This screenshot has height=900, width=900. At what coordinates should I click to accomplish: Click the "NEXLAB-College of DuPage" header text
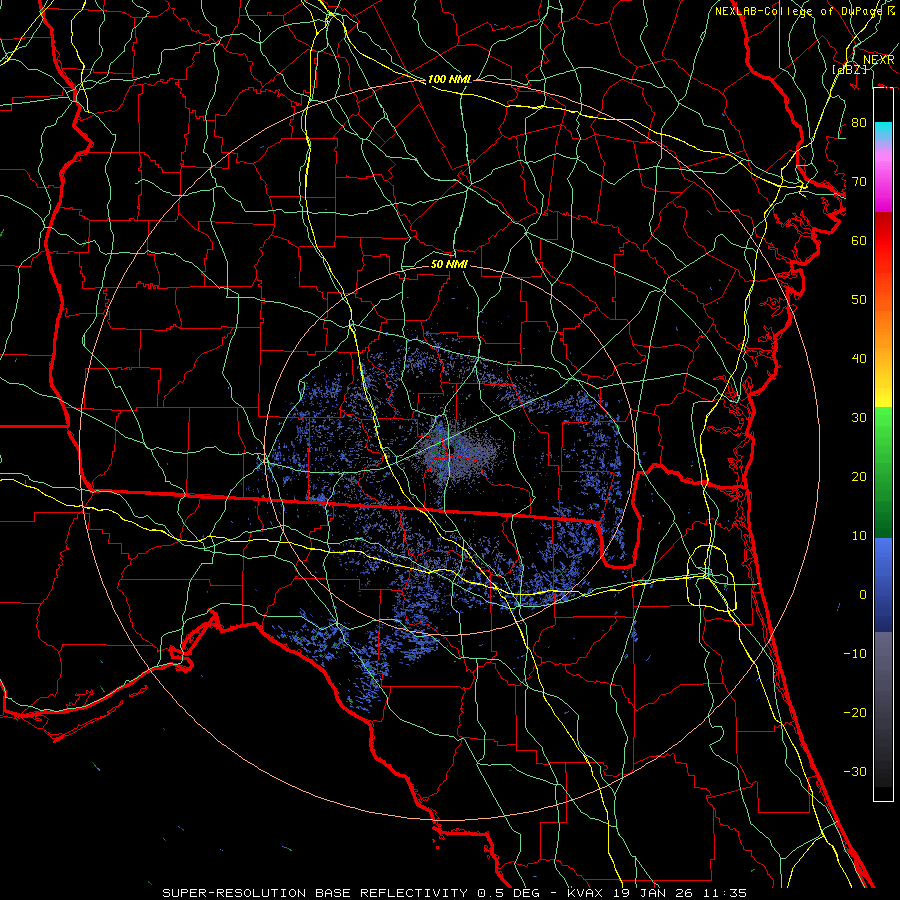pyautogui.click(x=798, y=11)
